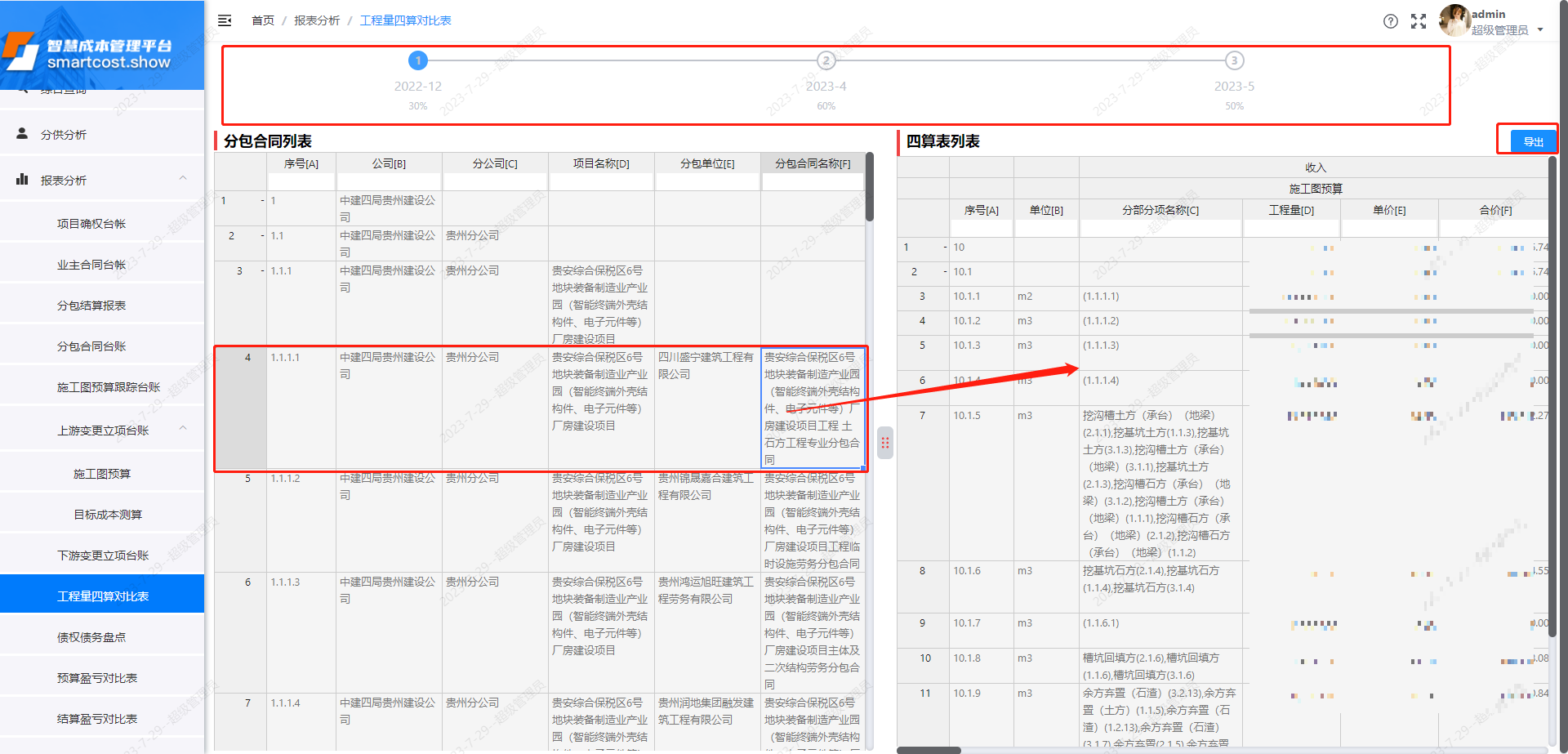Collapse the 上游变更立项台账 submenu
This screenshot has width=1568, height=754.
coord(183,428)
